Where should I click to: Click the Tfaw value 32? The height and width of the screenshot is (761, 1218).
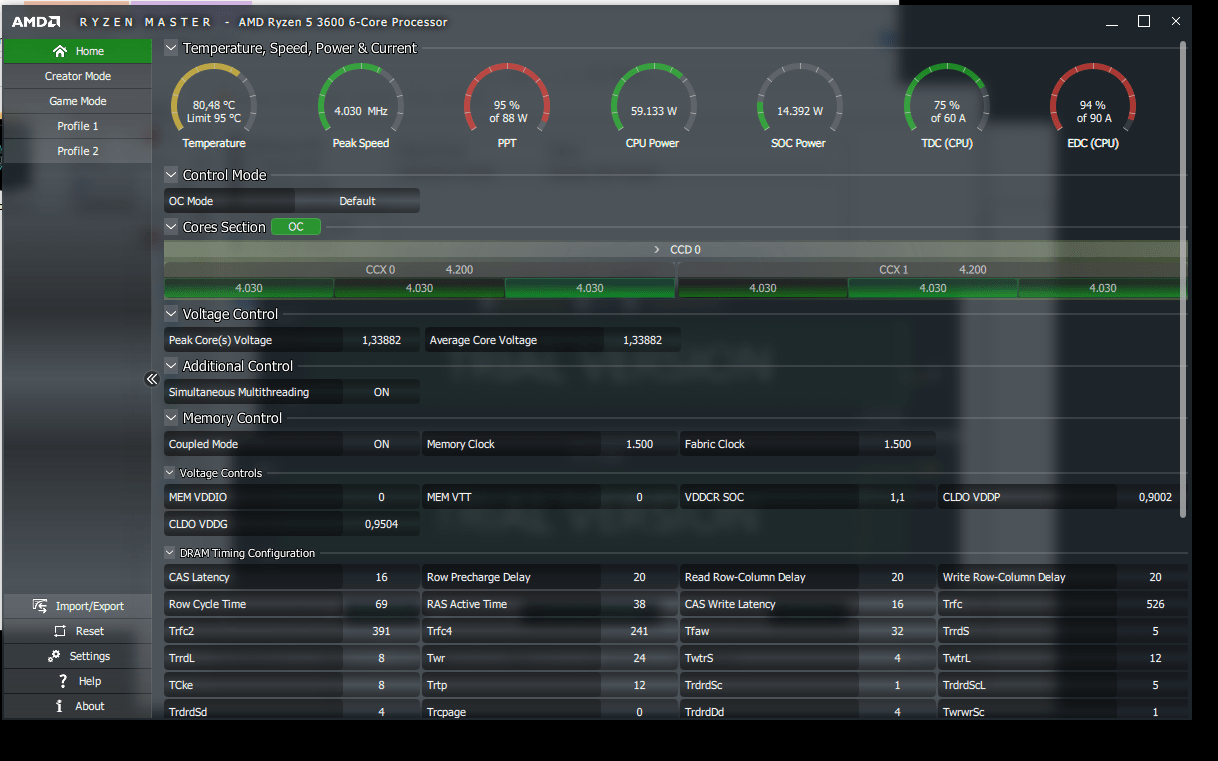tap(897, 631)
